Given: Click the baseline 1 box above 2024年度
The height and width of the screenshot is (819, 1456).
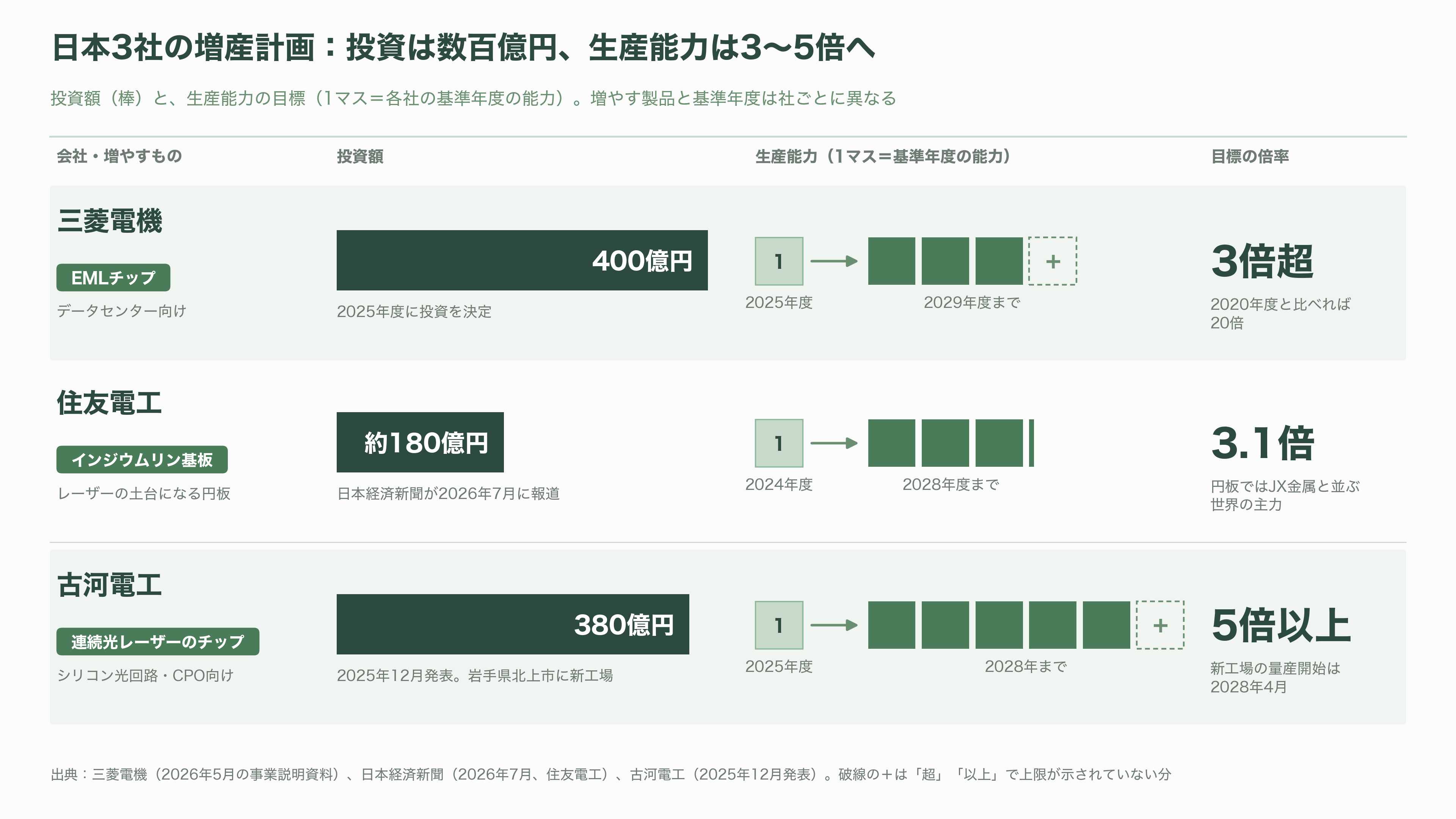Looking at the screenshot, I should click(779, 443).
